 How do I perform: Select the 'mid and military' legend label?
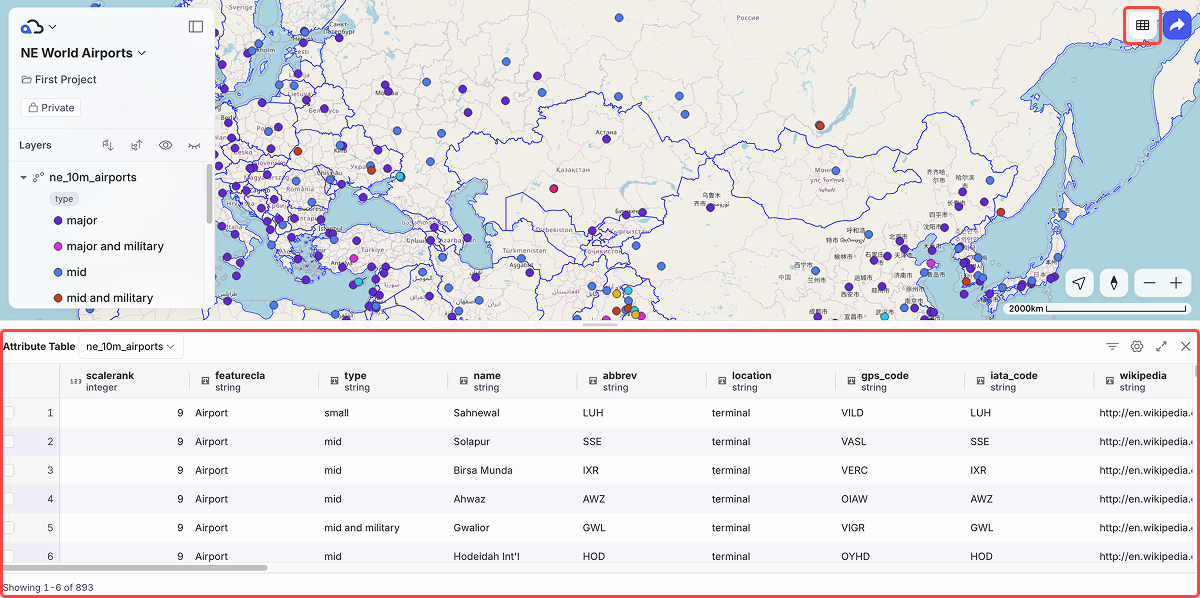(110, 298)
